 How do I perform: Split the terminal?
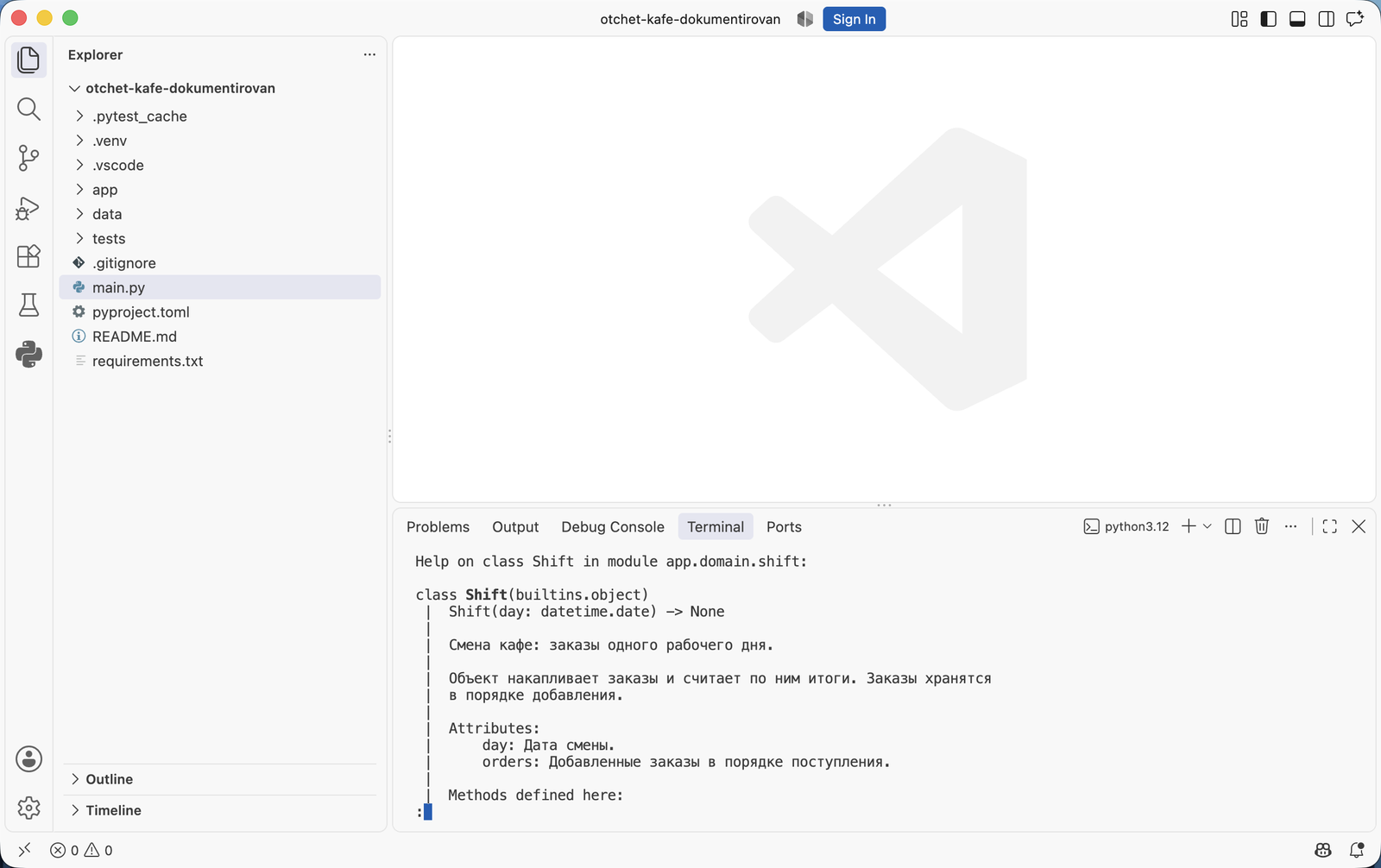pyautogui.click(x=1233, y=526)
